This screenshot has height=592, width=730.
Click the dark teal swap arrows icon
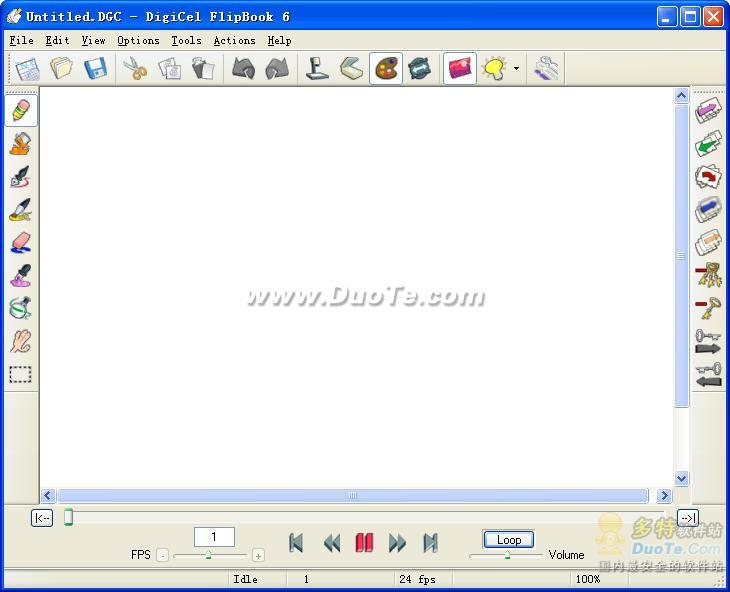click(x=419, y=69)
